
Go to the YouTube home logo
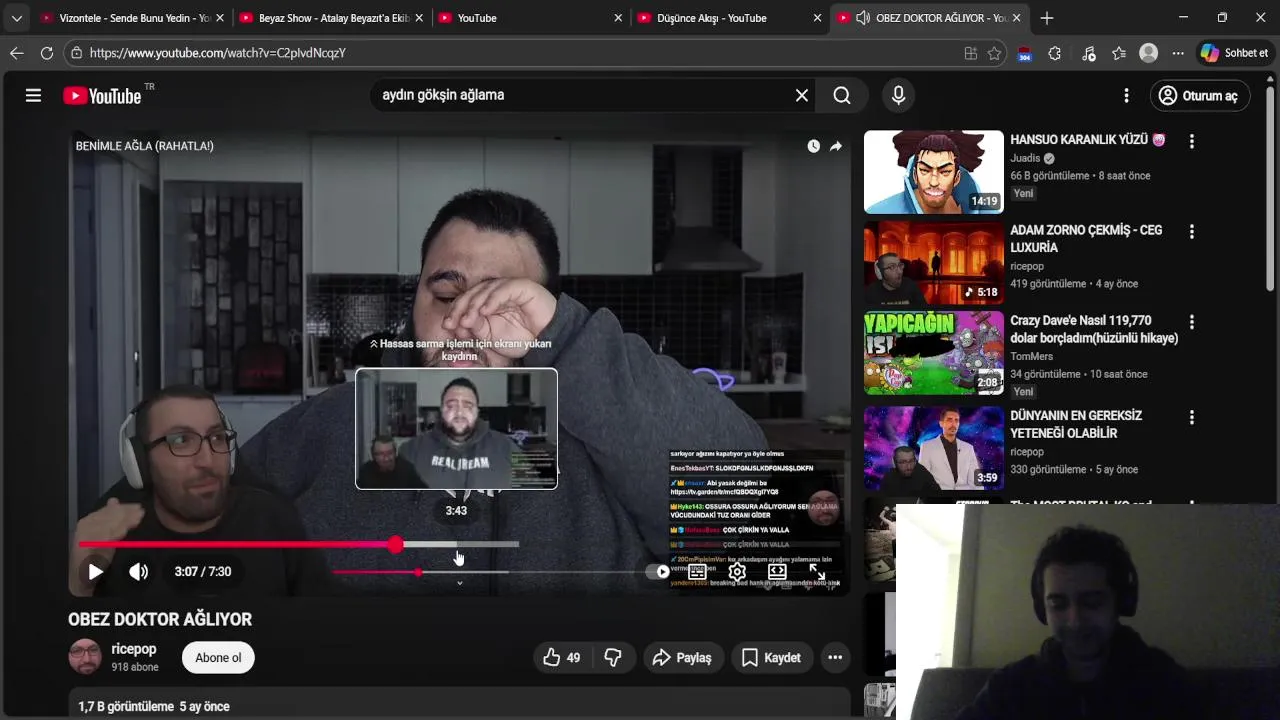(x=103, y=95)
